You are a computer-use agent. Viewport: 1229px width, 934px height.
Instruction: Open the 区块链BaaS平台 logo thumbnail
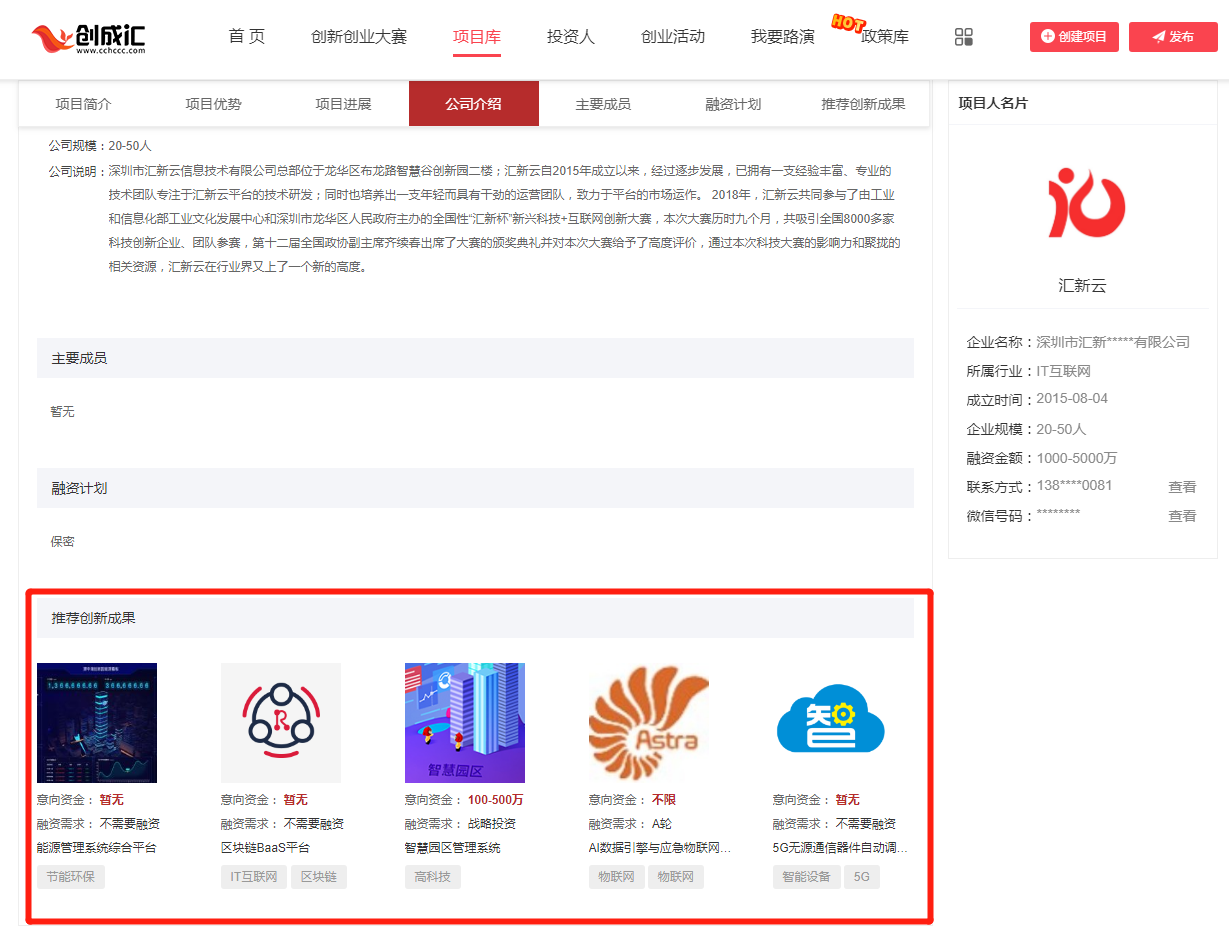point(281,723)
